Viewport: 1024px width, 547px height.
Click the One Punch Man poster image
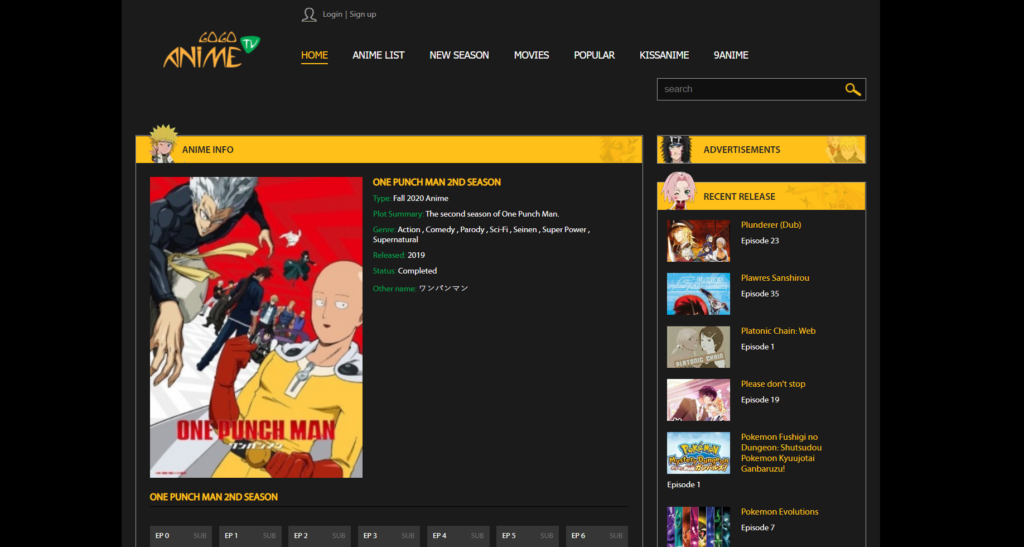tap(256, 327)
